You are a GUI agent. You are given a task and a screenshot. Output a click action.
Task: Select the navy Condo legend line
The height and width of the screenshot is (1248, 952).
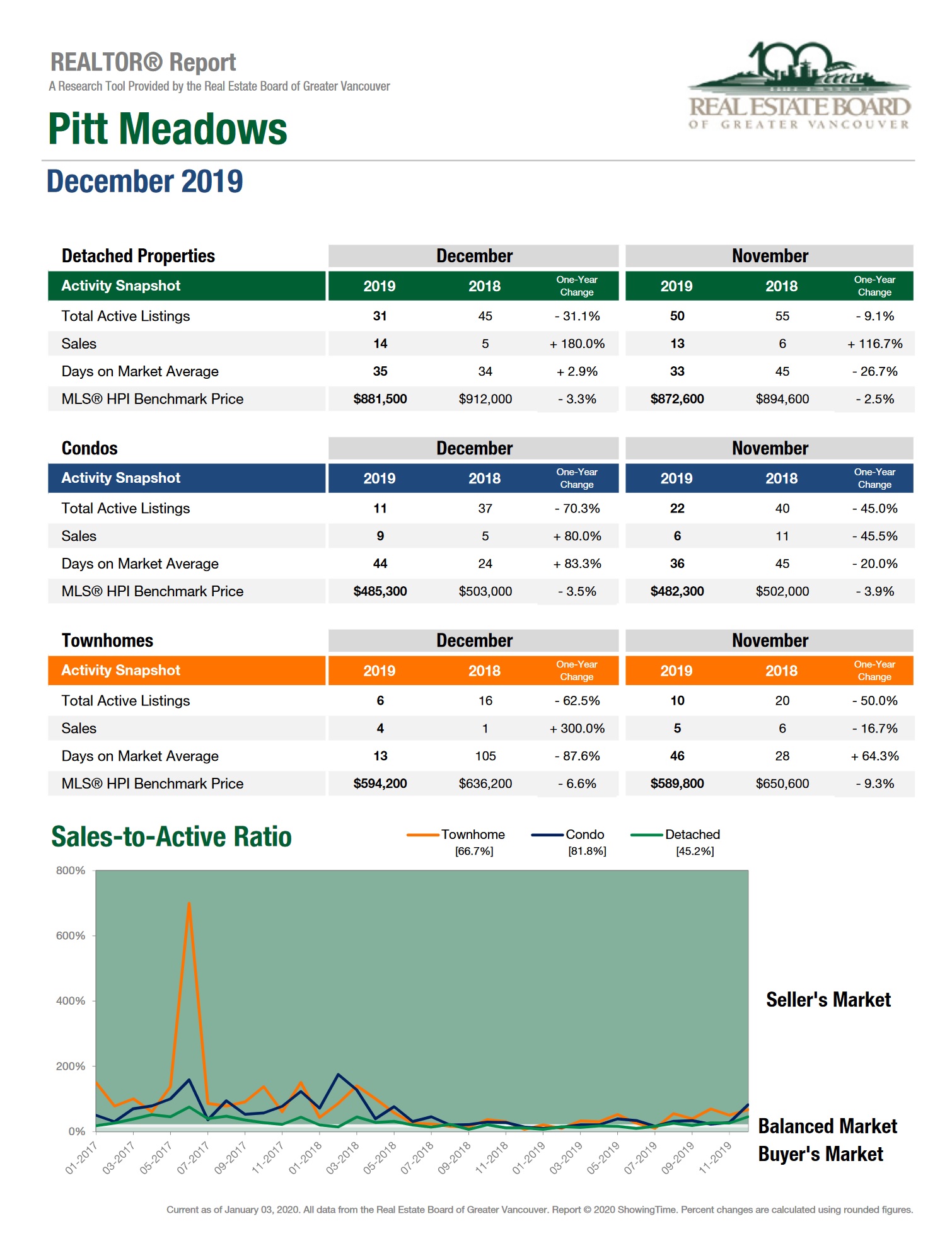coord(547,835)
